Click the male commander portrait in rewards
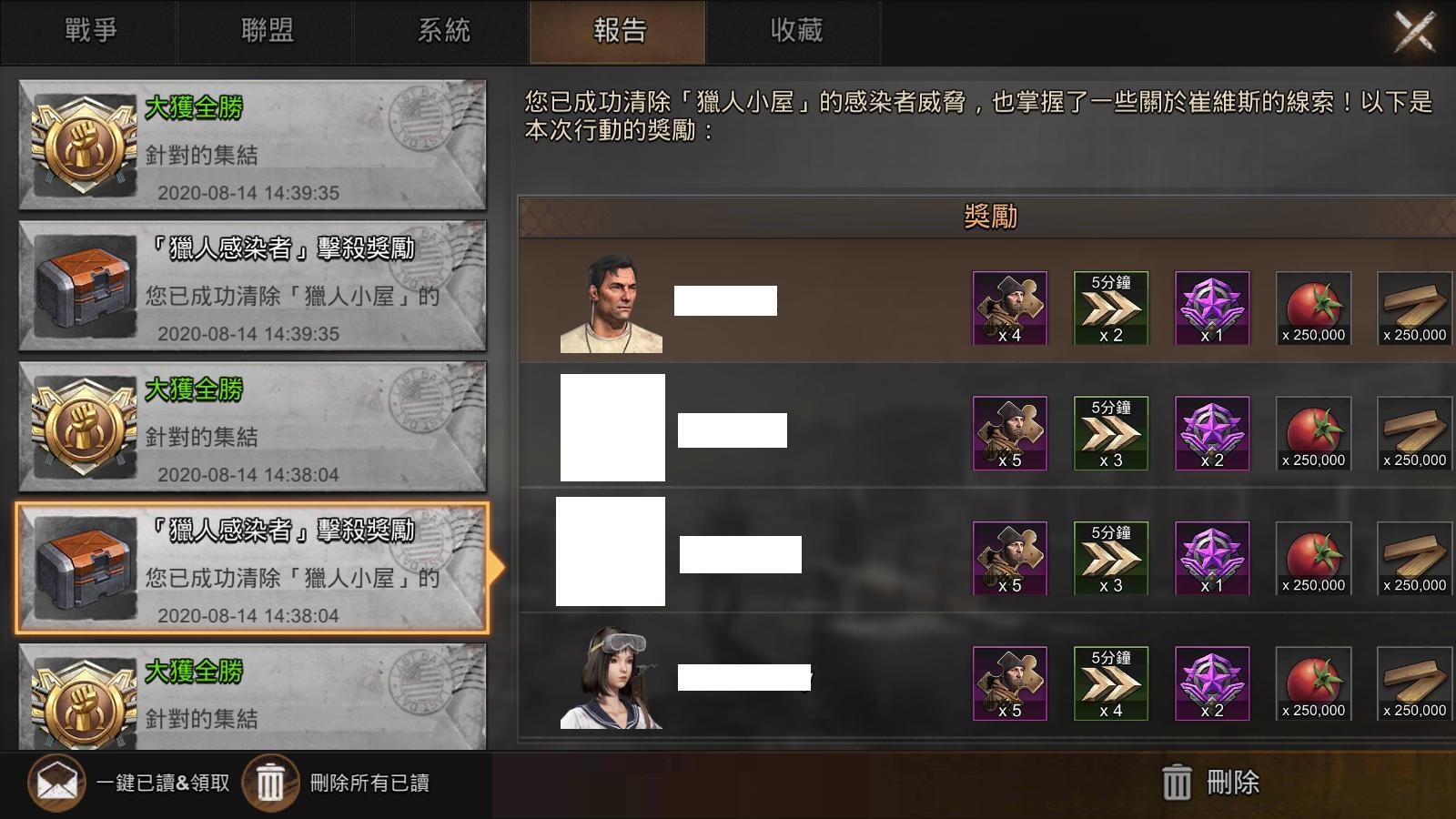 612,303
